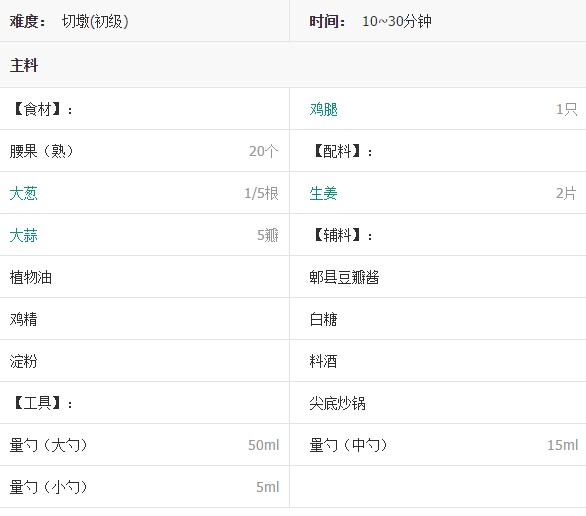The height and width of the screenshot is (516, 586).
Task: Click the 难度 切墩(初级) difficulty text
Action: coord(69,21)
